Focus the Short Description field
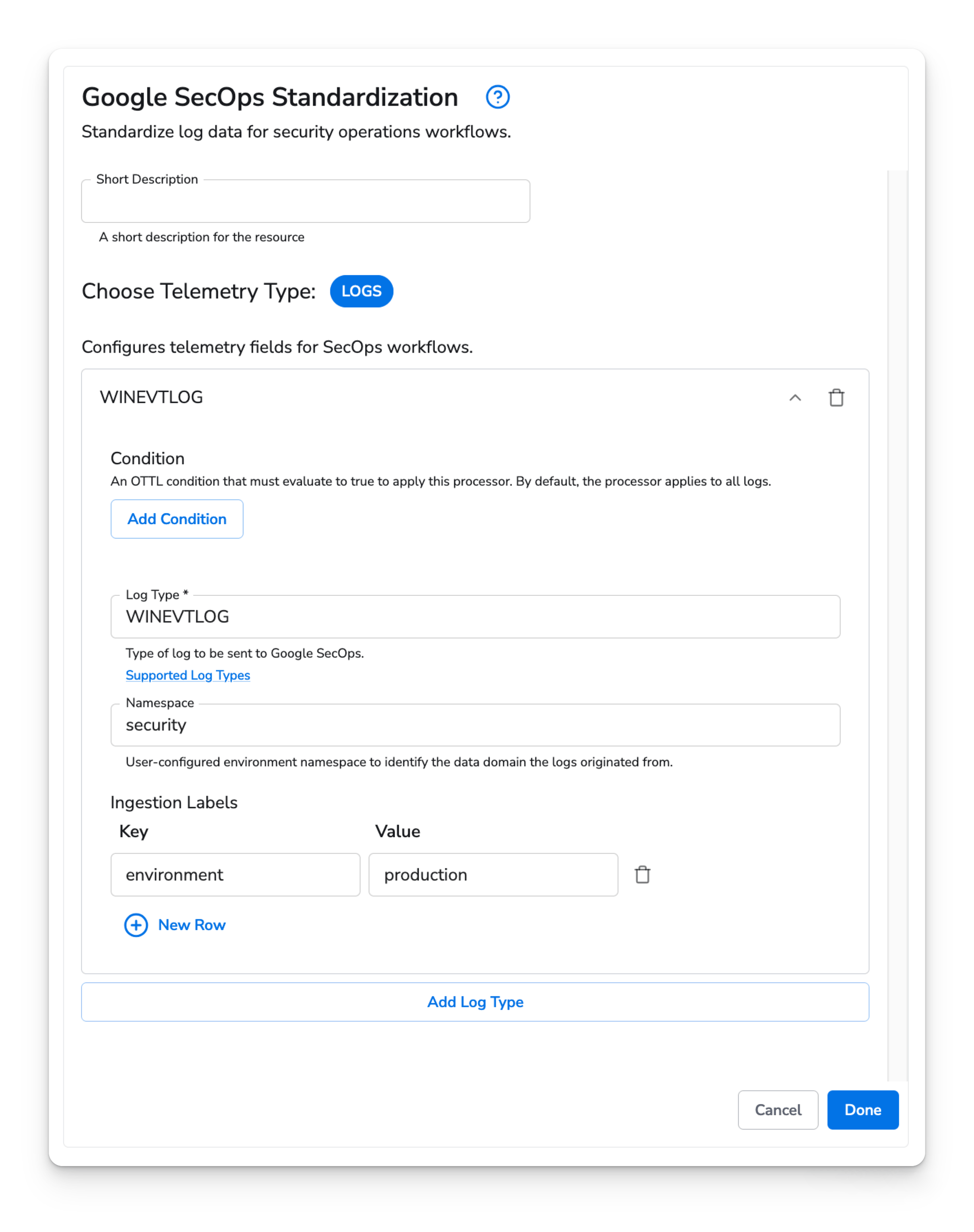The image size is (974, 1232). (x=306, y=201)
